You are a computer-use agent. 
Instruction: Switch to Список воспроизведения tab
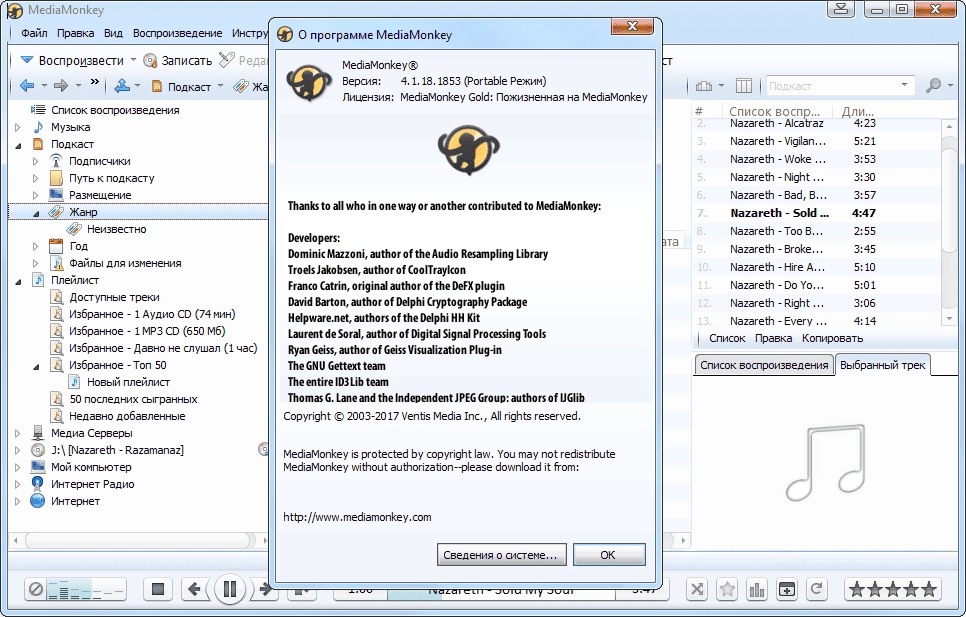(x=764, y=365)
